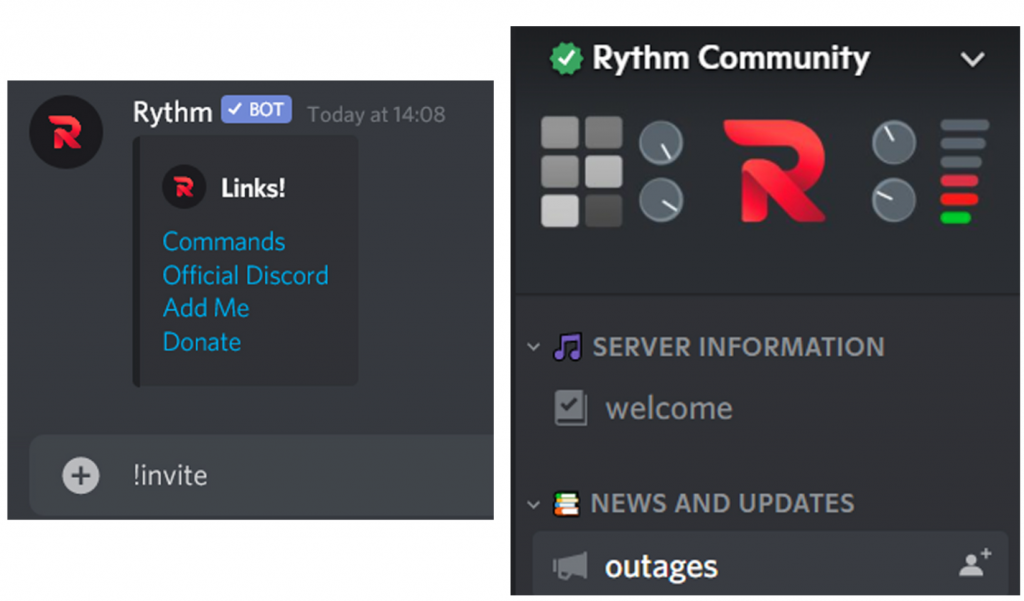
Task: Click the megaphone icon beside outages channel
Action: (571, 566)
